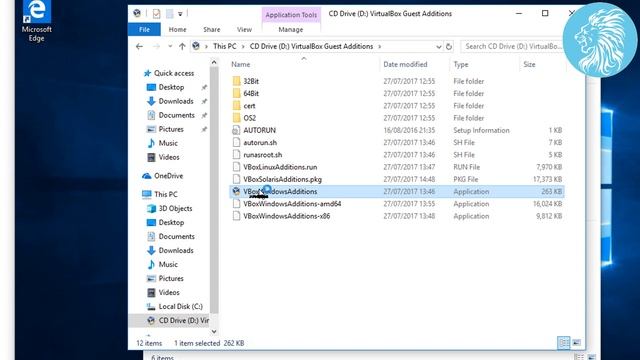Image resolution: width=640 pixels, height=360 pixels.
Task: Select the runasroot.sh file
Action: click(262, 155)
